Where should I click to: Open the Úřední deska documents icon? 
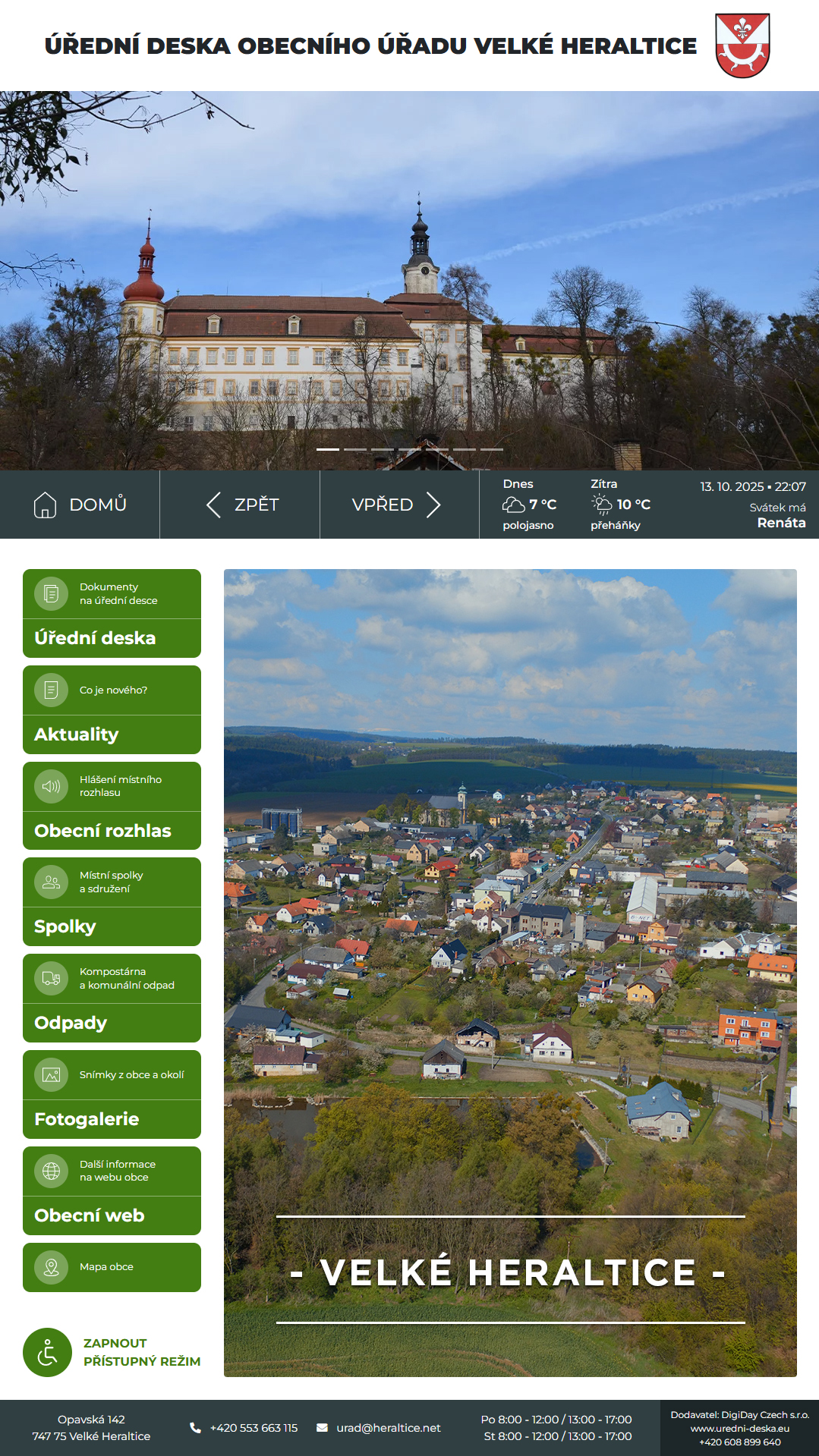51,593
